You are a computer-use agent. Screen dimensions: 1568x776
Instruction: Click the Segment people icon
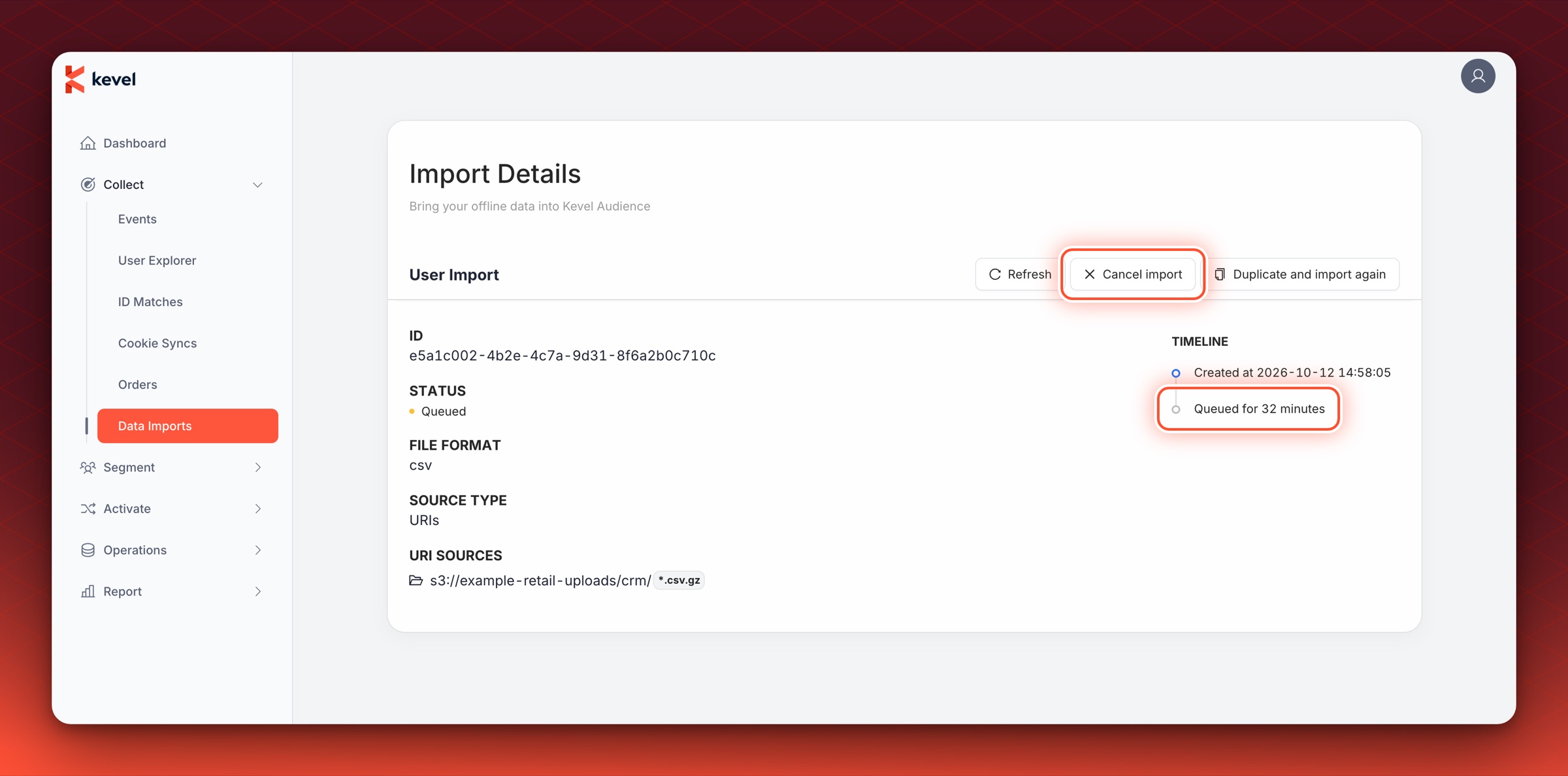point(88,467)
